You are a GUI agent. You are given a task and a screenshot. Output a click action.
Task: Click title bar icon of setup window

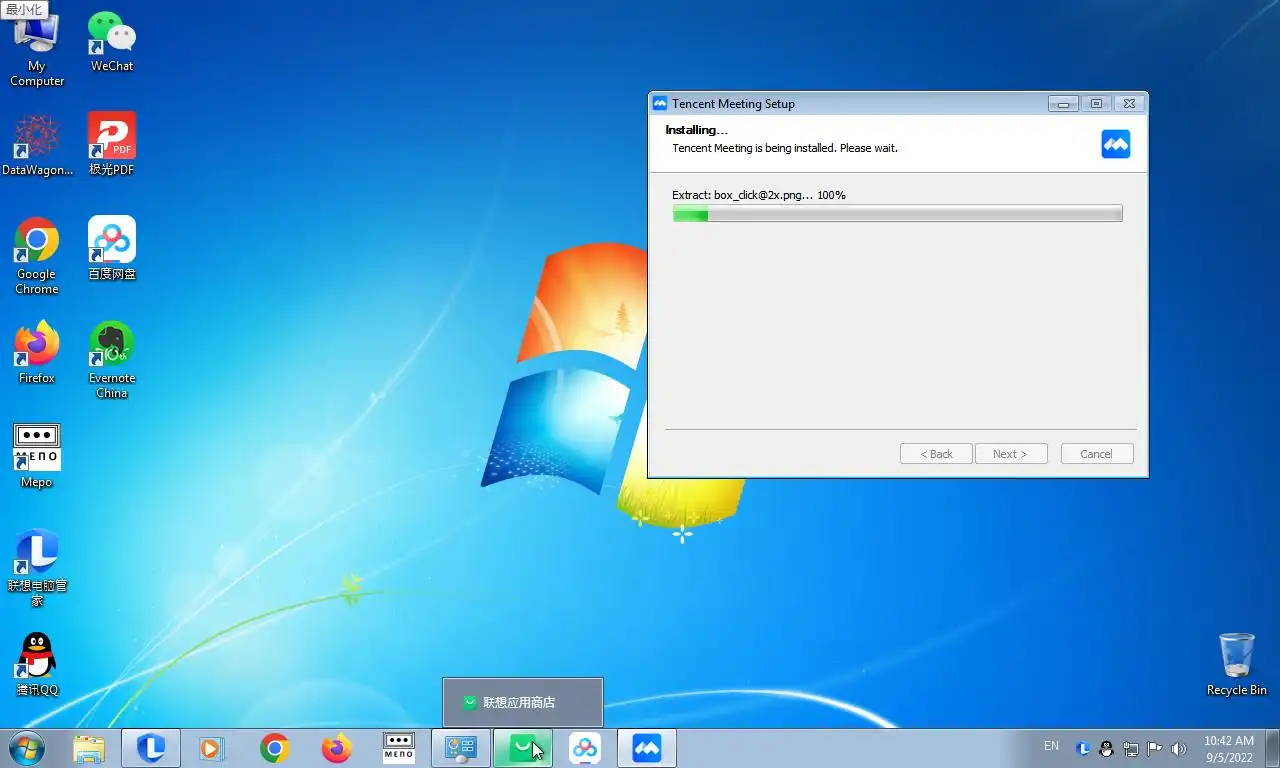pos(659,103)
